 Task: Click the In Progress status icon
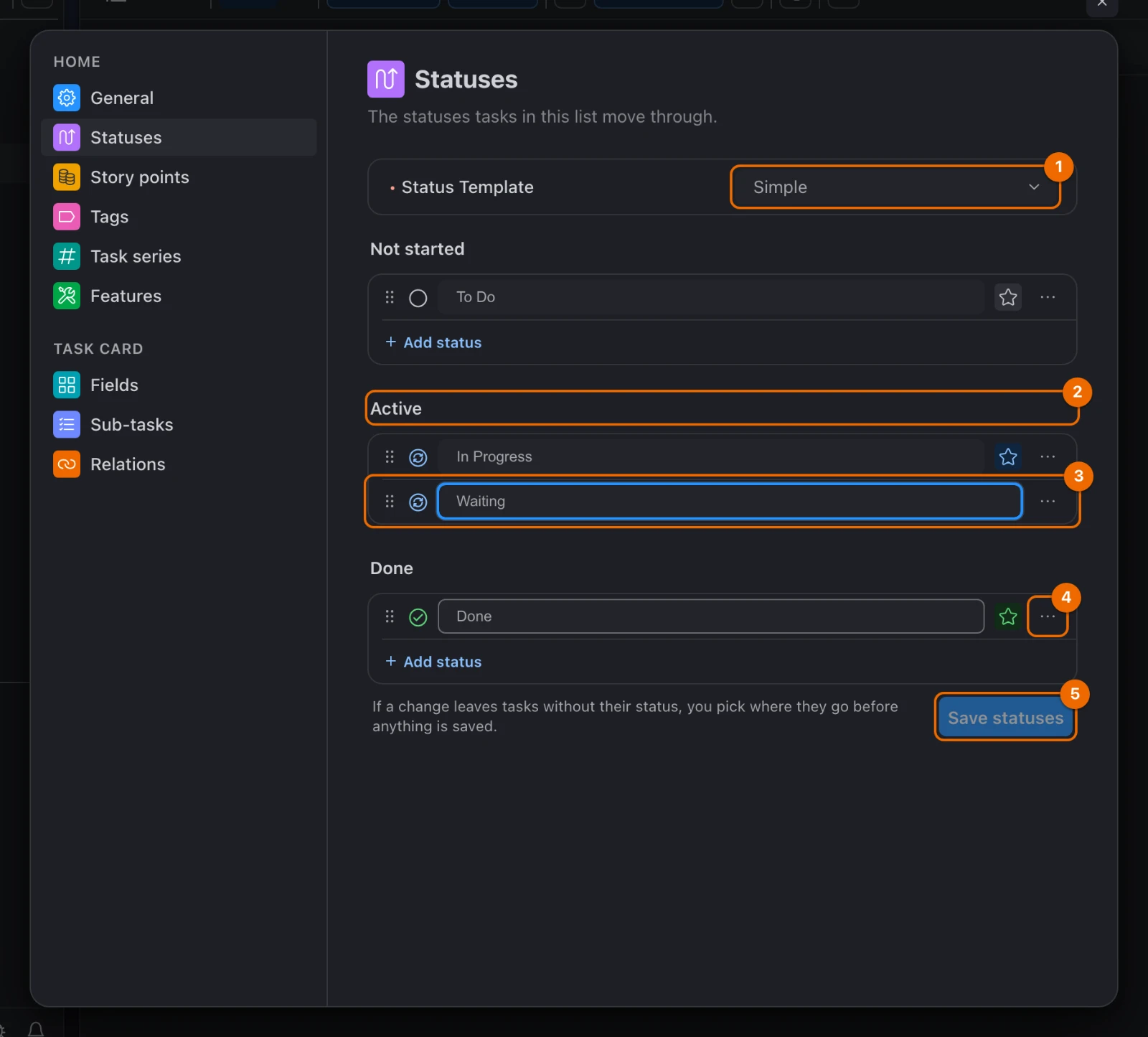(x=418, y=457)
